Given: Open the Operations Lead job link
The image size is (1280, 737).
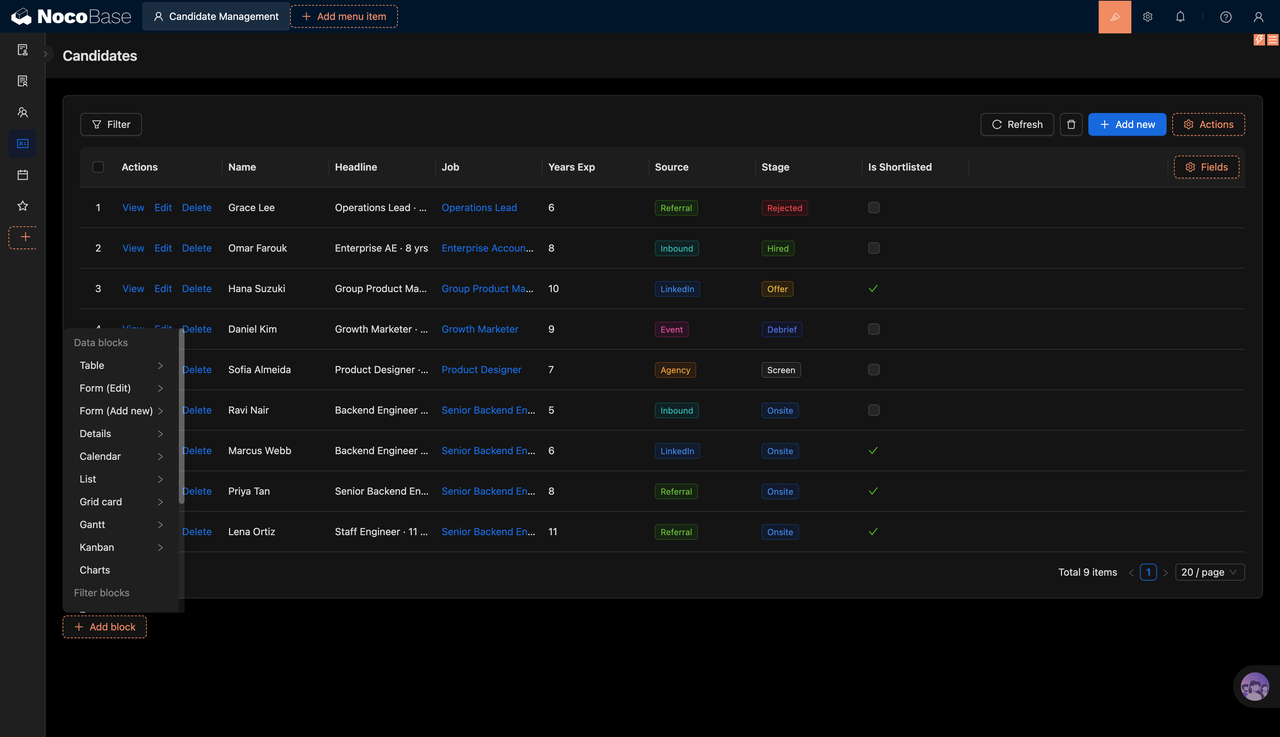Looking at the screenshot, I should [479, 208].
